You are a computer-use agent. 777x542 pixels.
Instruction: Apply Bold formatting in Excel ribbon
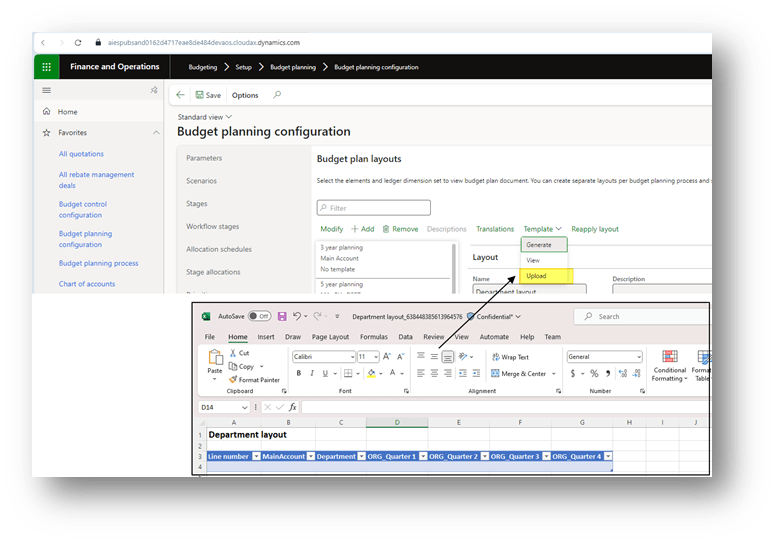pos(298,373)
